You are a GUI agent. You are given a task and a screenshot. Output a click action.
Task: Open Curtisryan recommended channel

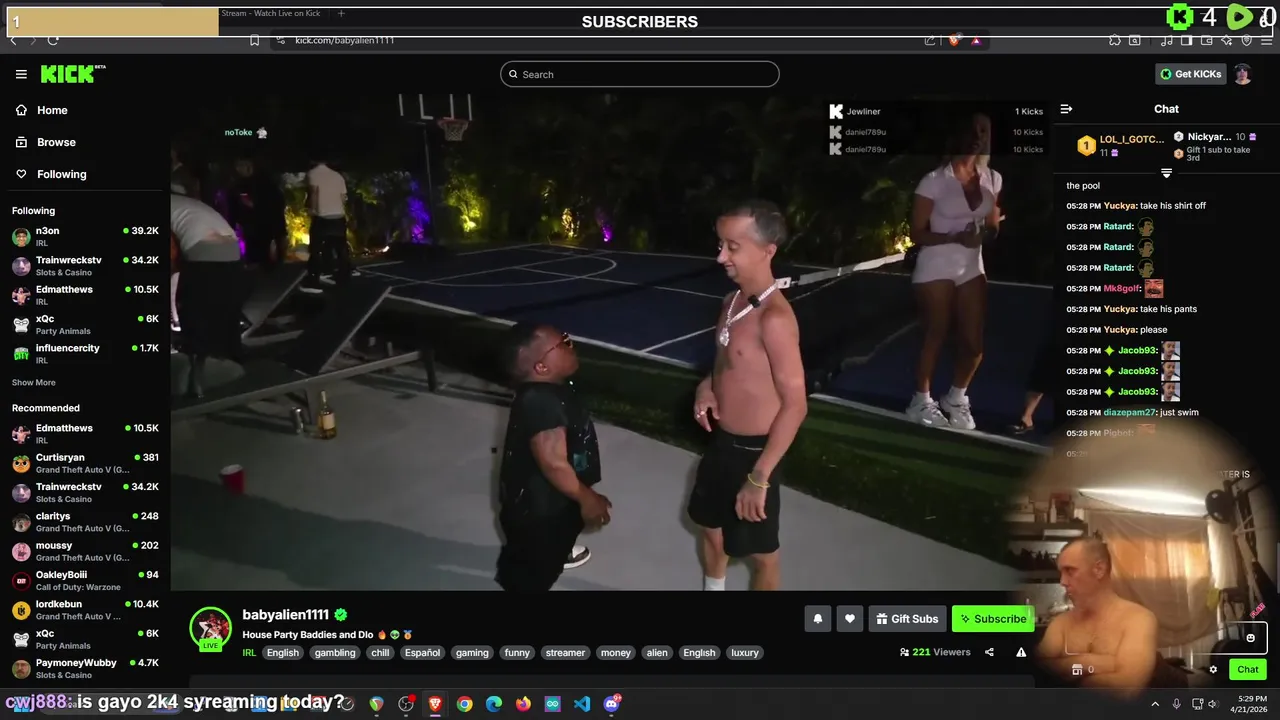(x=85, y=463)
